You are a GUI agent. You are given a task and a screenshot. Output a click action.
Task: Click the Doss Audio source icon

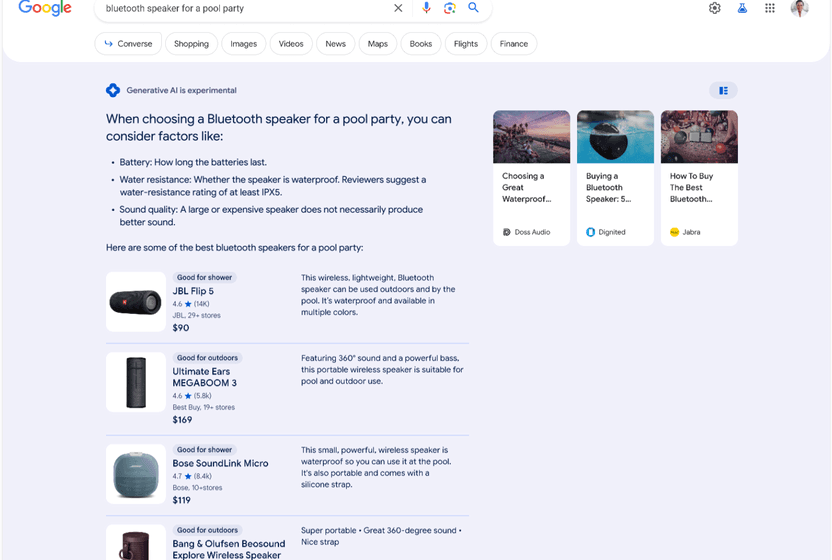click(507, 232)
